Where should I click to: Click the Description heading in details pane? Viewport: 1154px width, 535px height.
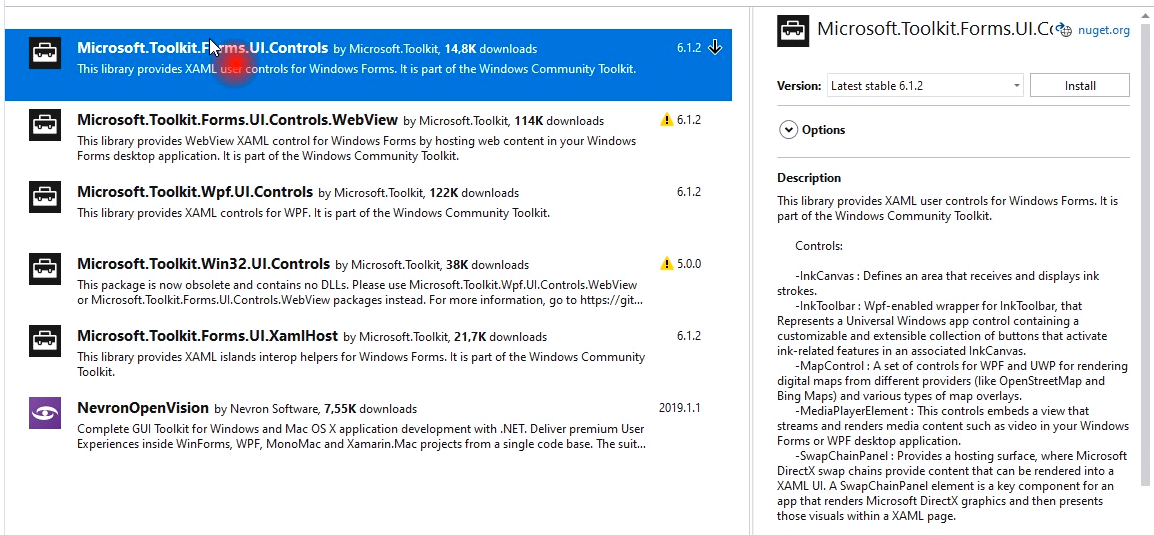coord(809,178)
